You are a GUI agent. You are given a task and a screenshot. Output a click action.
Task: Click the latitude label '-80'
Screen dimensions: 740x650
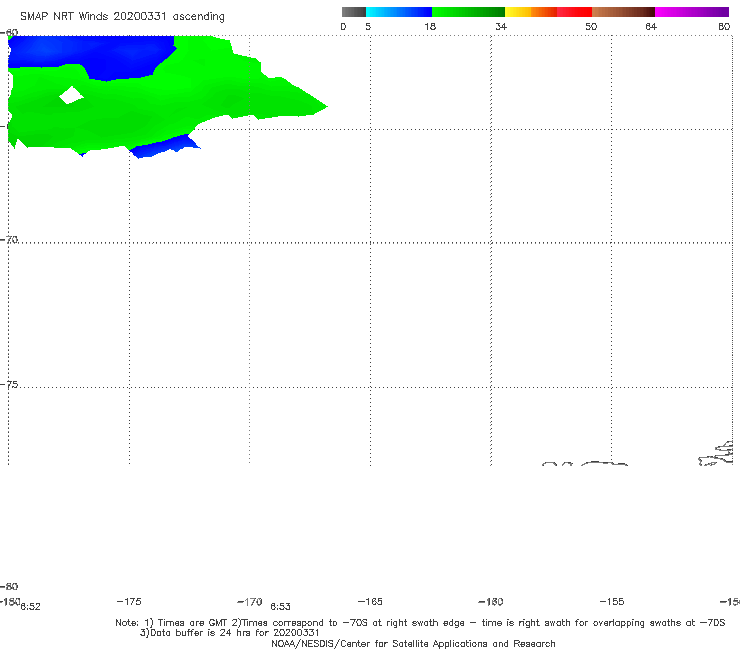coord(8,586)
